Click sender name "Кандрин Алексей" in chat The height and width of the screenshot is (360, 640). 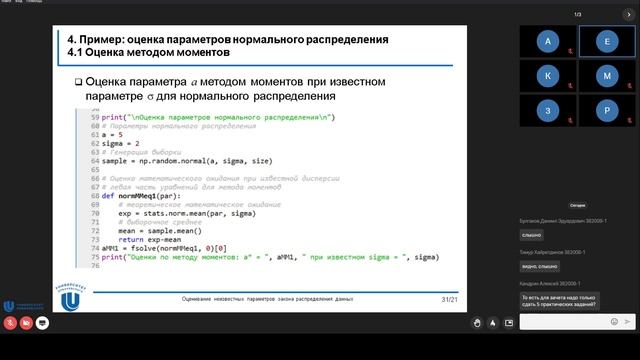coord(550,283)
